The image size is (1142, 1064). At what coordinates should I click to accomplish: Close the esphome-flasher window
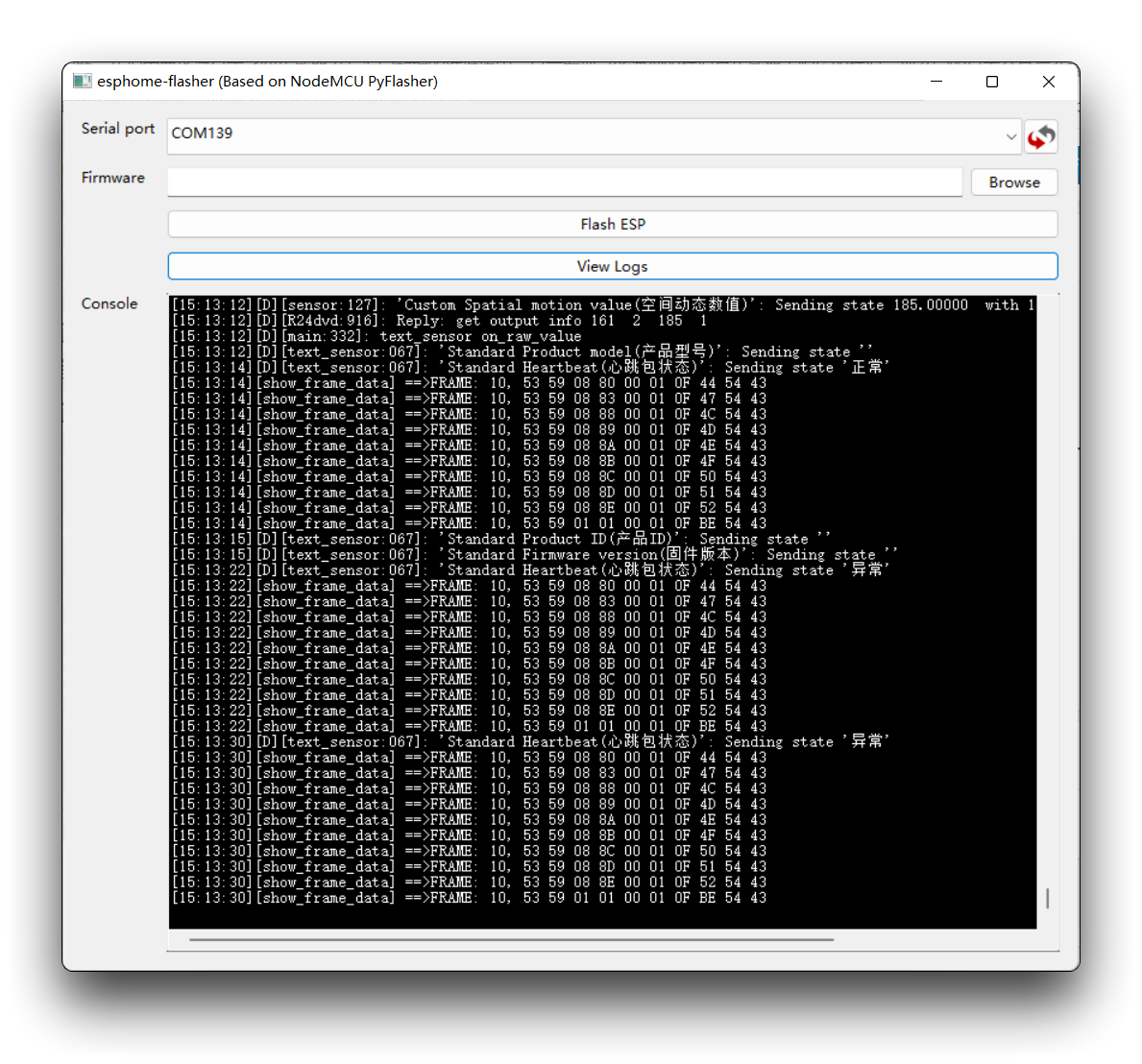(1049, 82)
